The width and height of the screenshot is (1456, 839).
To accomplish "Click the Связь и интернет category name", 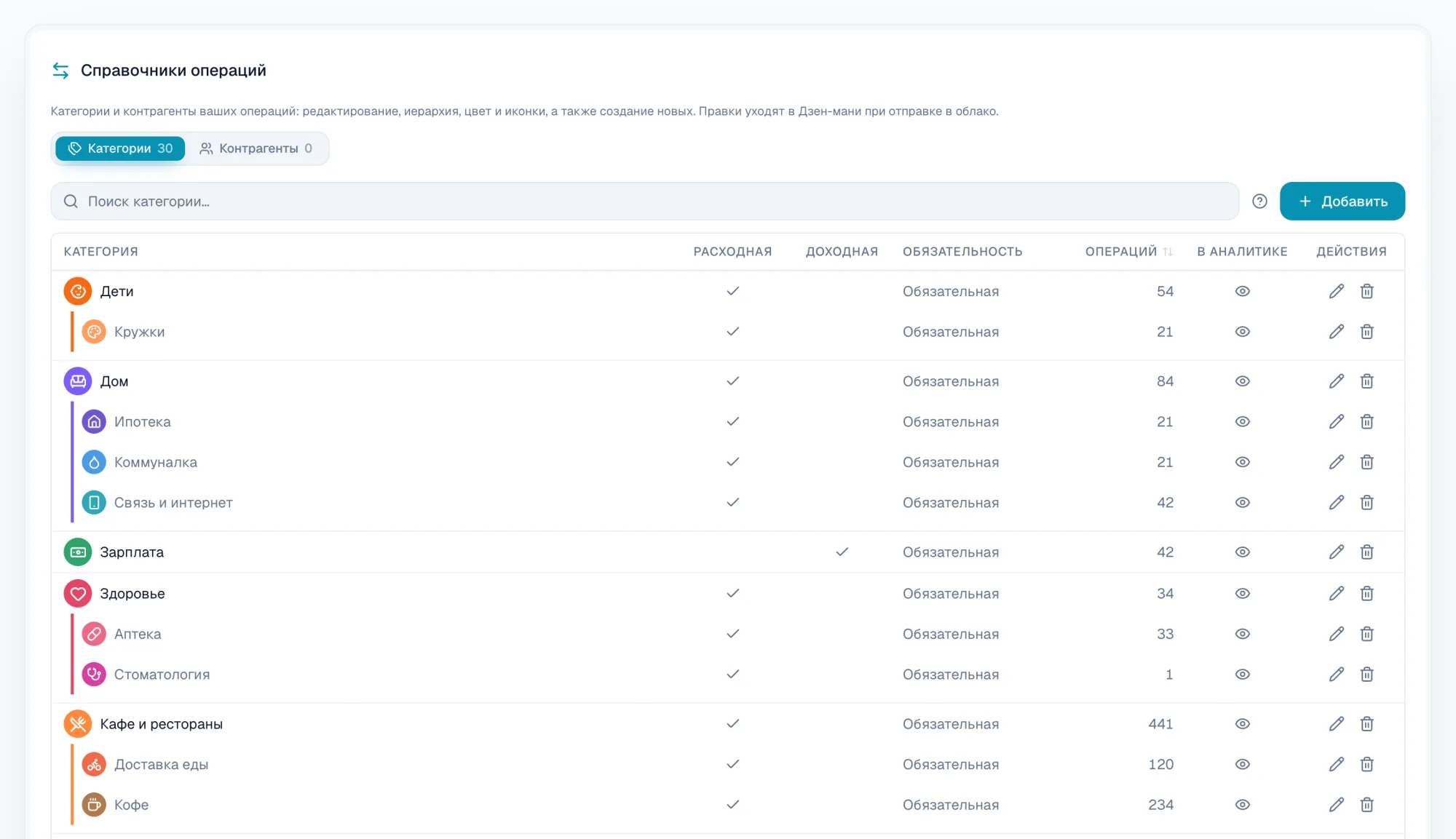I will 173,503.
